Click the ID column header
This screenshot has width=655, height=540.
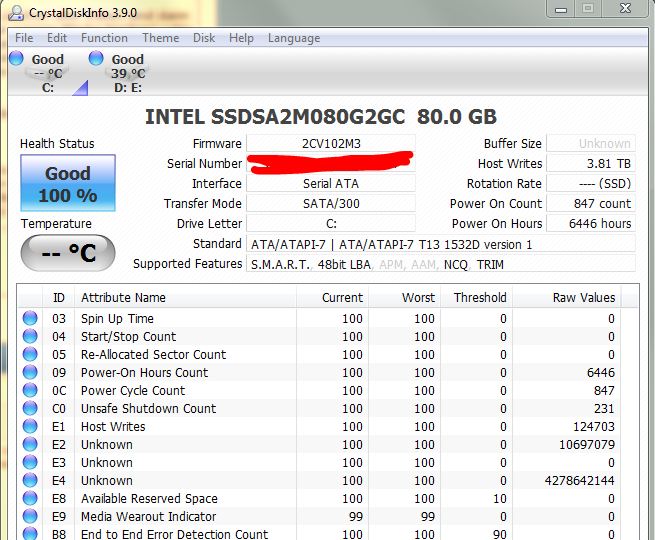click(59, 297)
